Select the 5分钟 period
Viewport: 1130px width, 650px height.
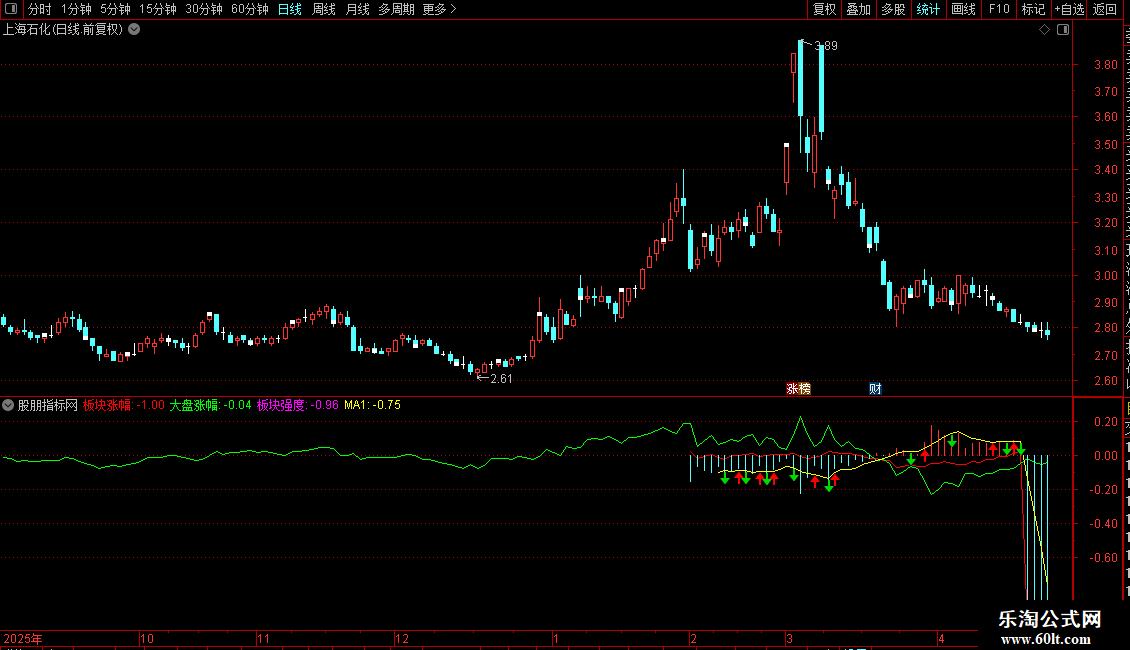point(115,9)
